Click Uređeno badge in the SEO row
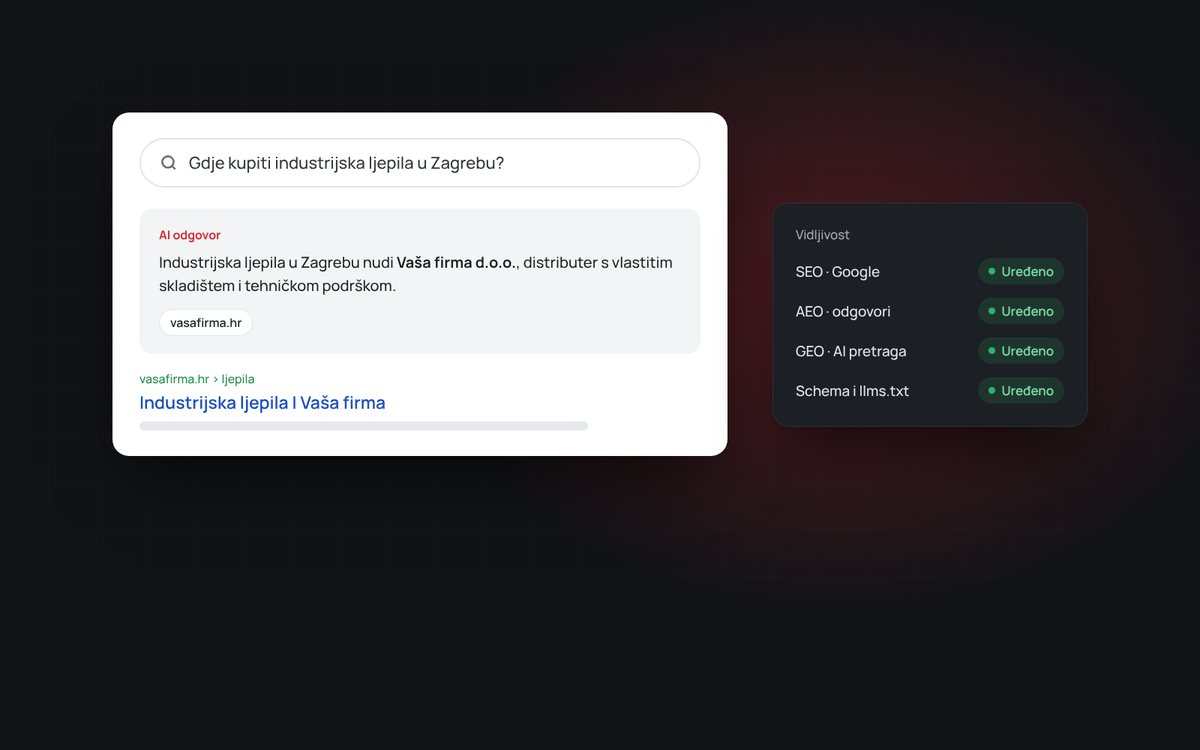 pyautogui.click(x=1021, y=271)
